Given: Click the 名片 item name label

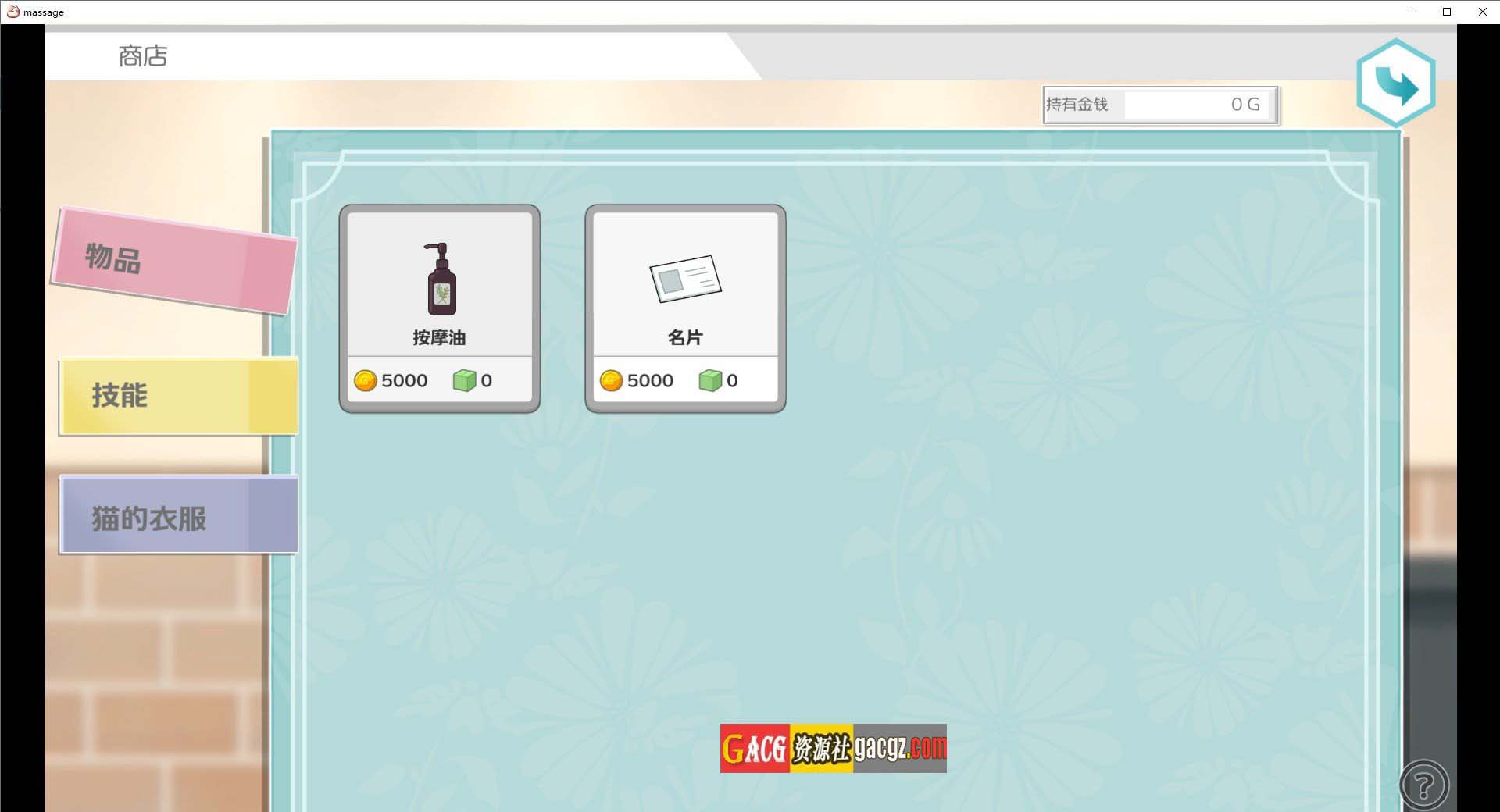Looking at the screenshot, I should click(685, 337).
